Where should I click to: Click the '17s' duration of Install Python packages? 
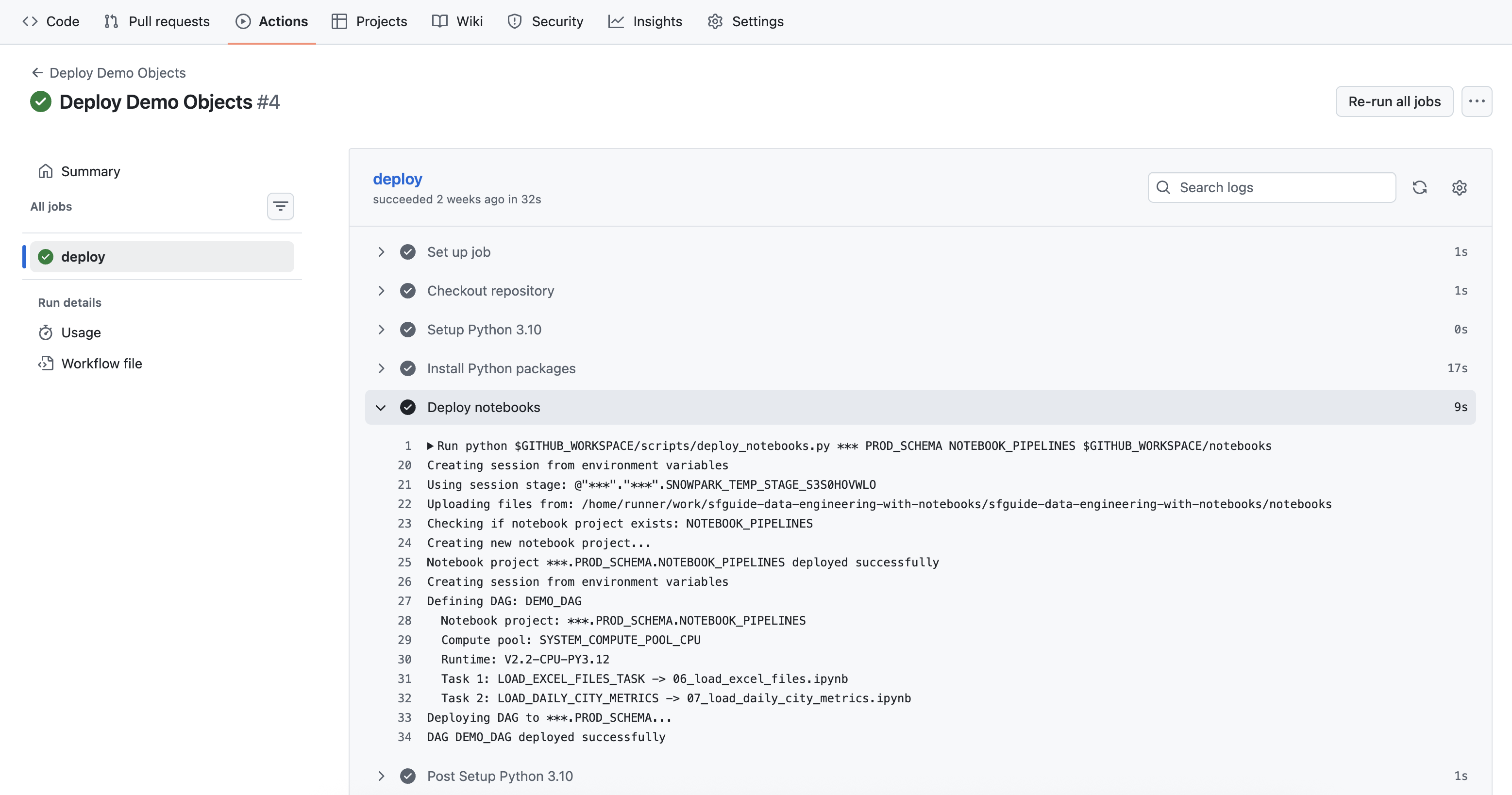pyautogui.click(x=1457, y=368)
